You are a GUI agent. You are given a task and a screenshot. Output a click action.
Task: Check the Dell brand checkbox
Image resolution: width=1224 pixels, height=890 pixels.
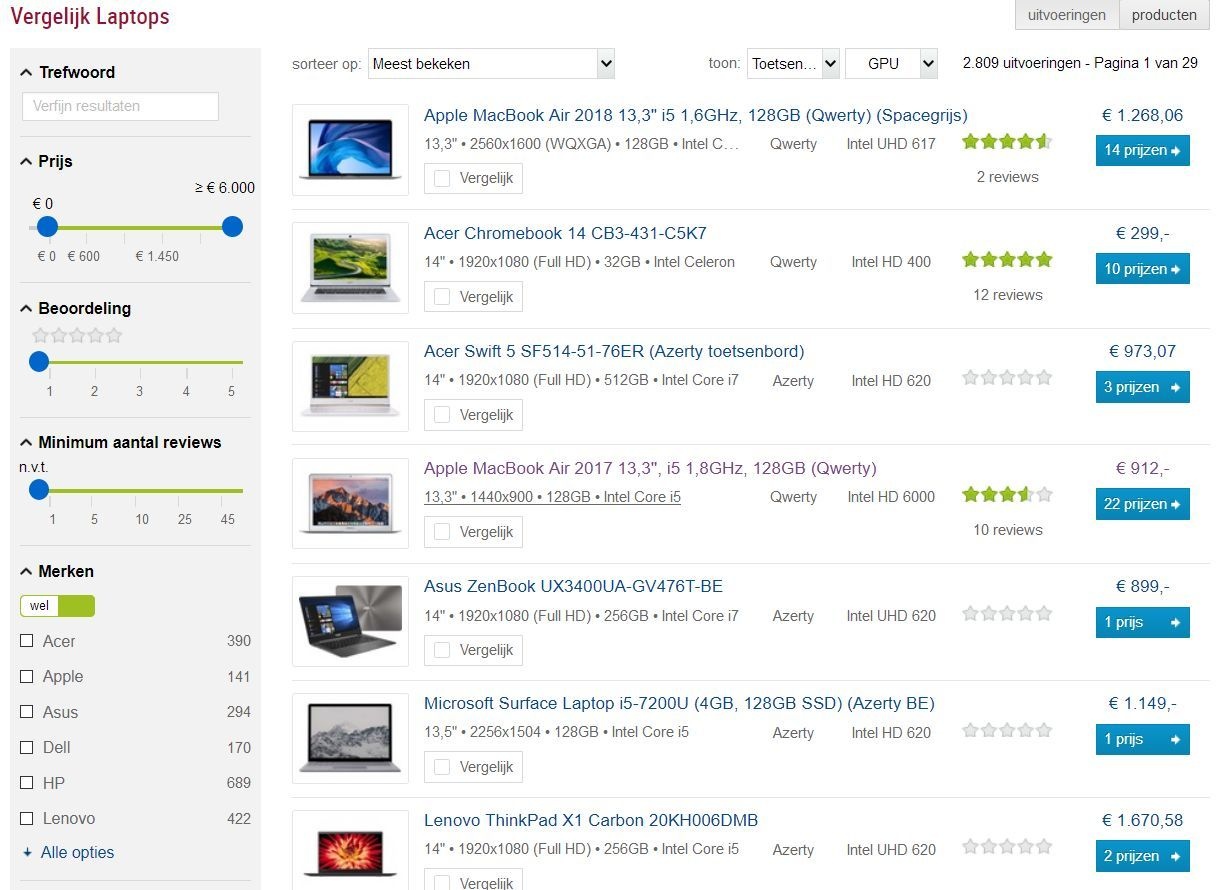point(27,748)
